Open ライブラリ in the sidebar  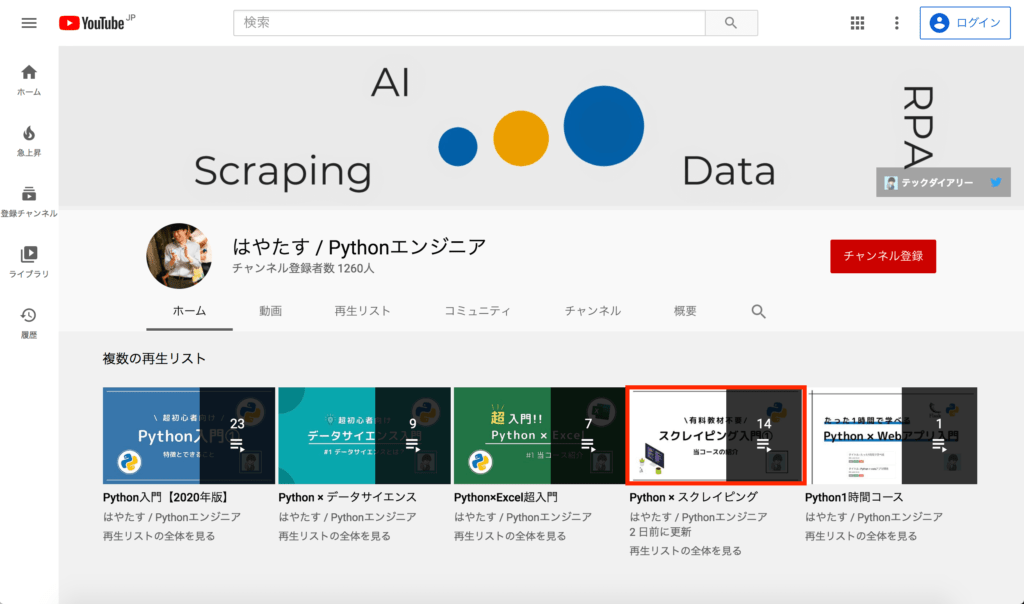click(29, 262)
